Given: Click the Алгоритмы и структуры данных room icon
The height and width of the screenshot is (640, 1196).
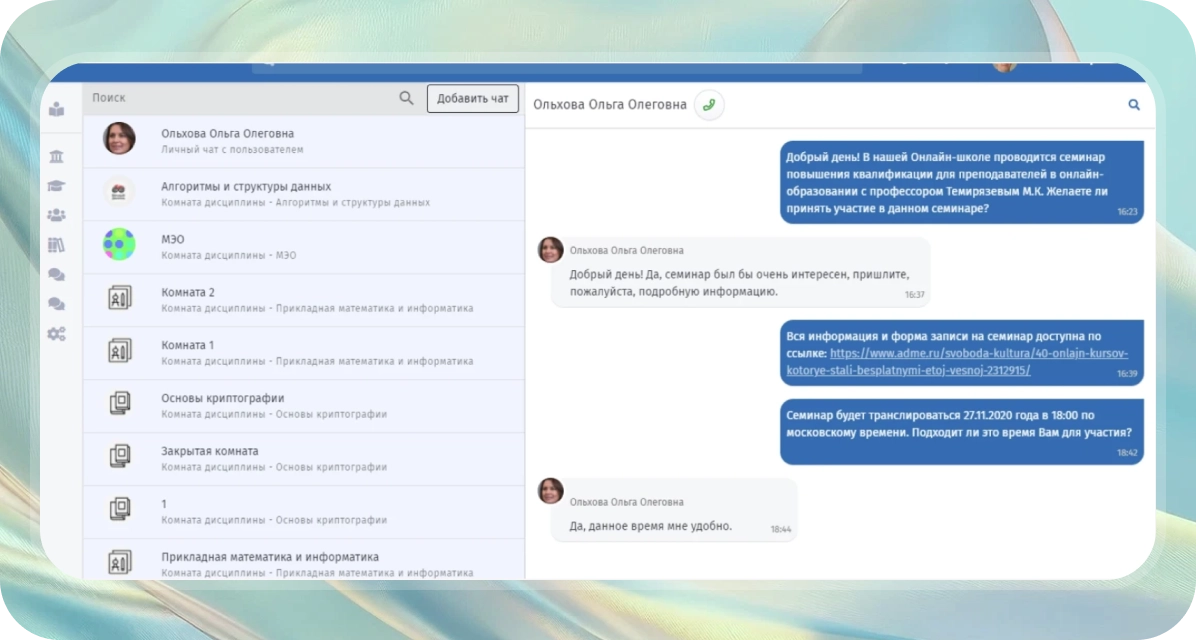Looking at the screenshot, I should pyautogui.click(x=119, y=191).
